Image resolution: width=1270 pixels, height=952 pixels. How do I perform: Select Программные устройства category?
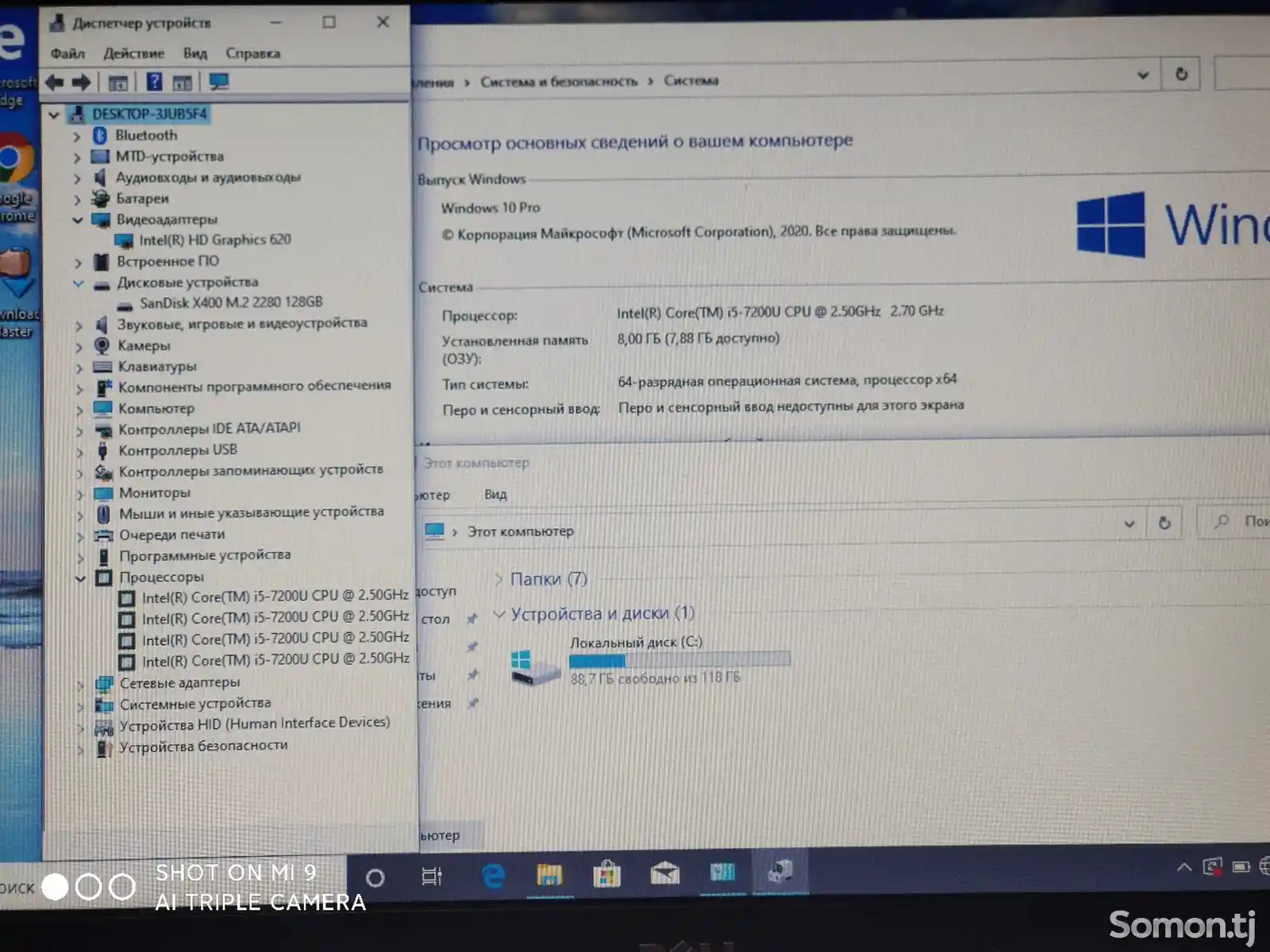click(205, 555)
